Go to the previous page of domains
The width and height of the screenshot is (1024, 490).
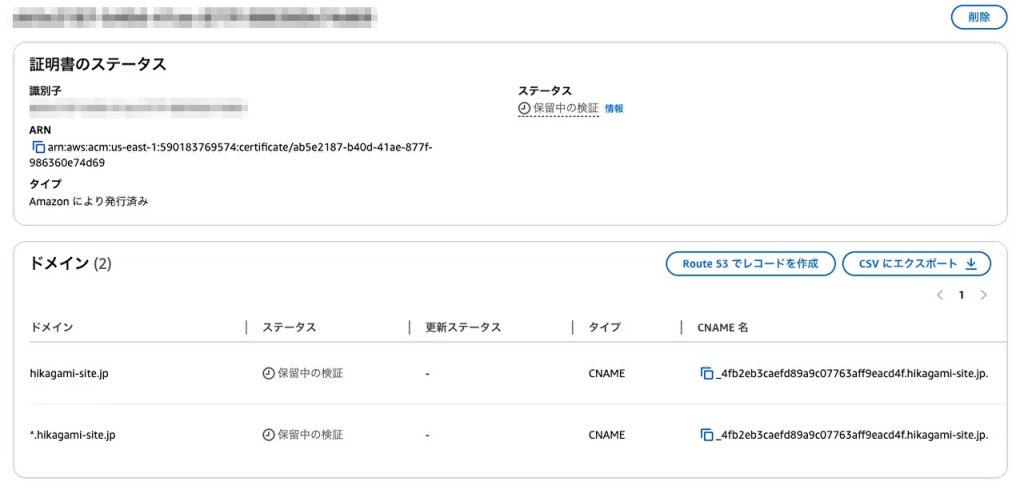click(940, 295)
